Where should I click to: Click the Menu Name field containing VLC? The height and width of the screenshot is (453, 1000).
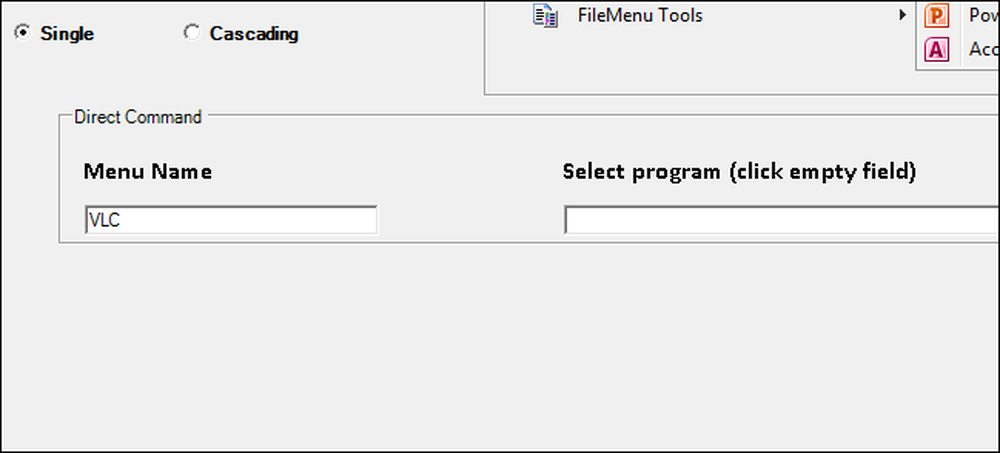point(231,219)
